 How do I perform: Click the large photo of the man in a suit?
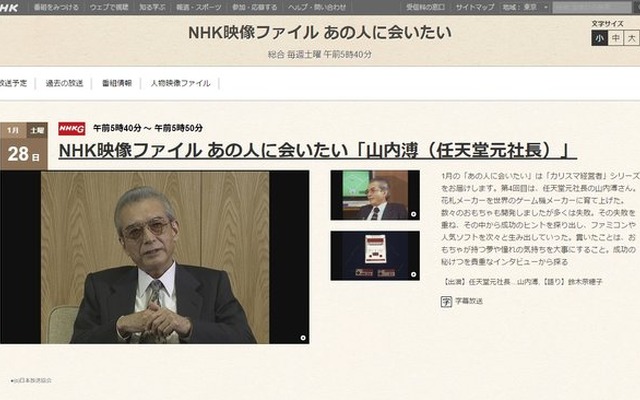[154, 257]
